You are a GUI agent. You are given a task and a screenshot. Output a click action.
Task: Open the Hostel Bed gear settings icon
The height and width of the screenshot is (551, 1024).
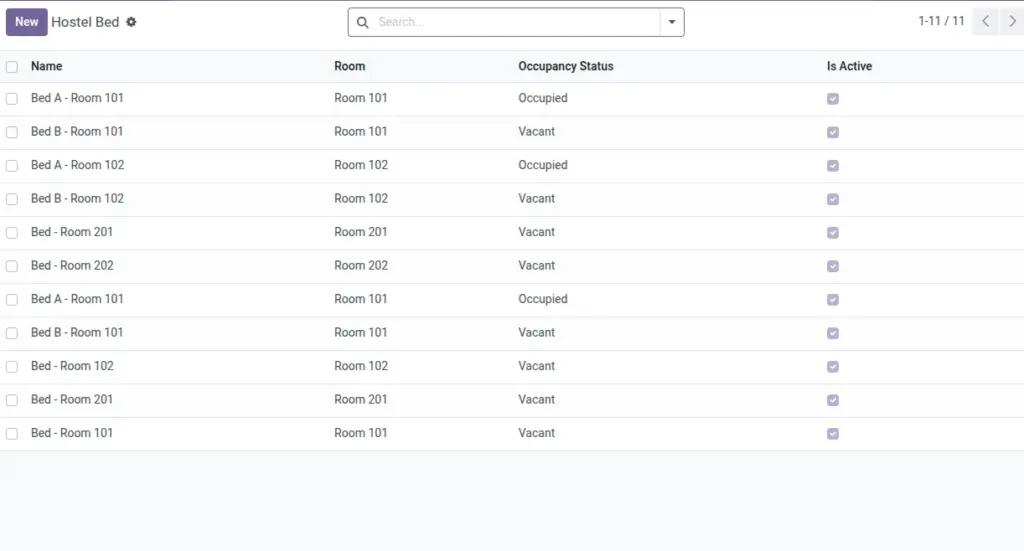tap(131, 22)
